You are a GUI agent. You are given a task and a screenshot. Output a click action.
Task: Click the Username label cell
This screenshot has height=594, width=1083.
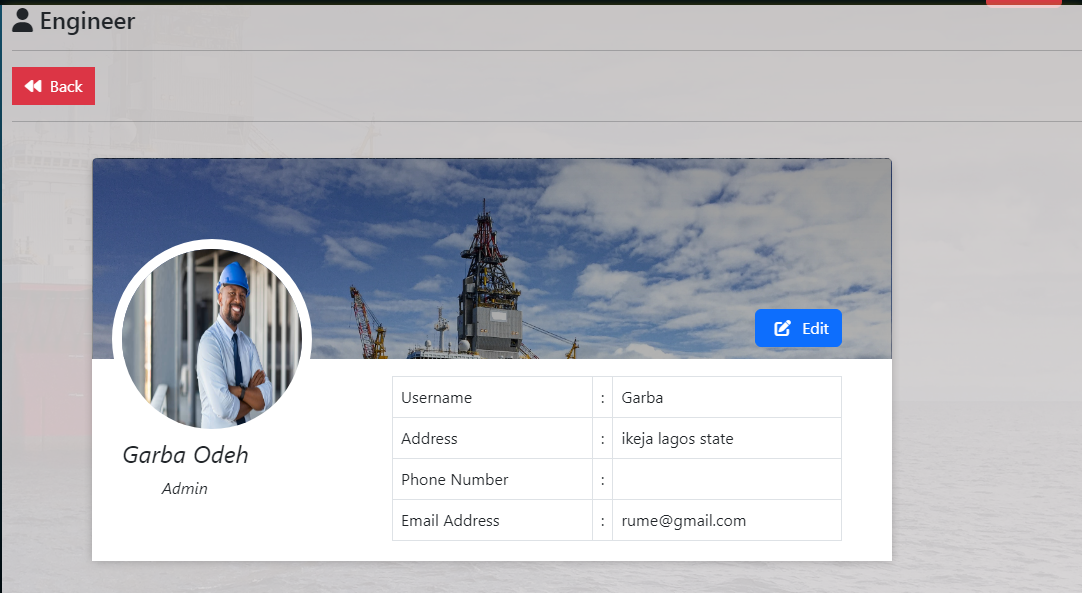coord(492,397)
